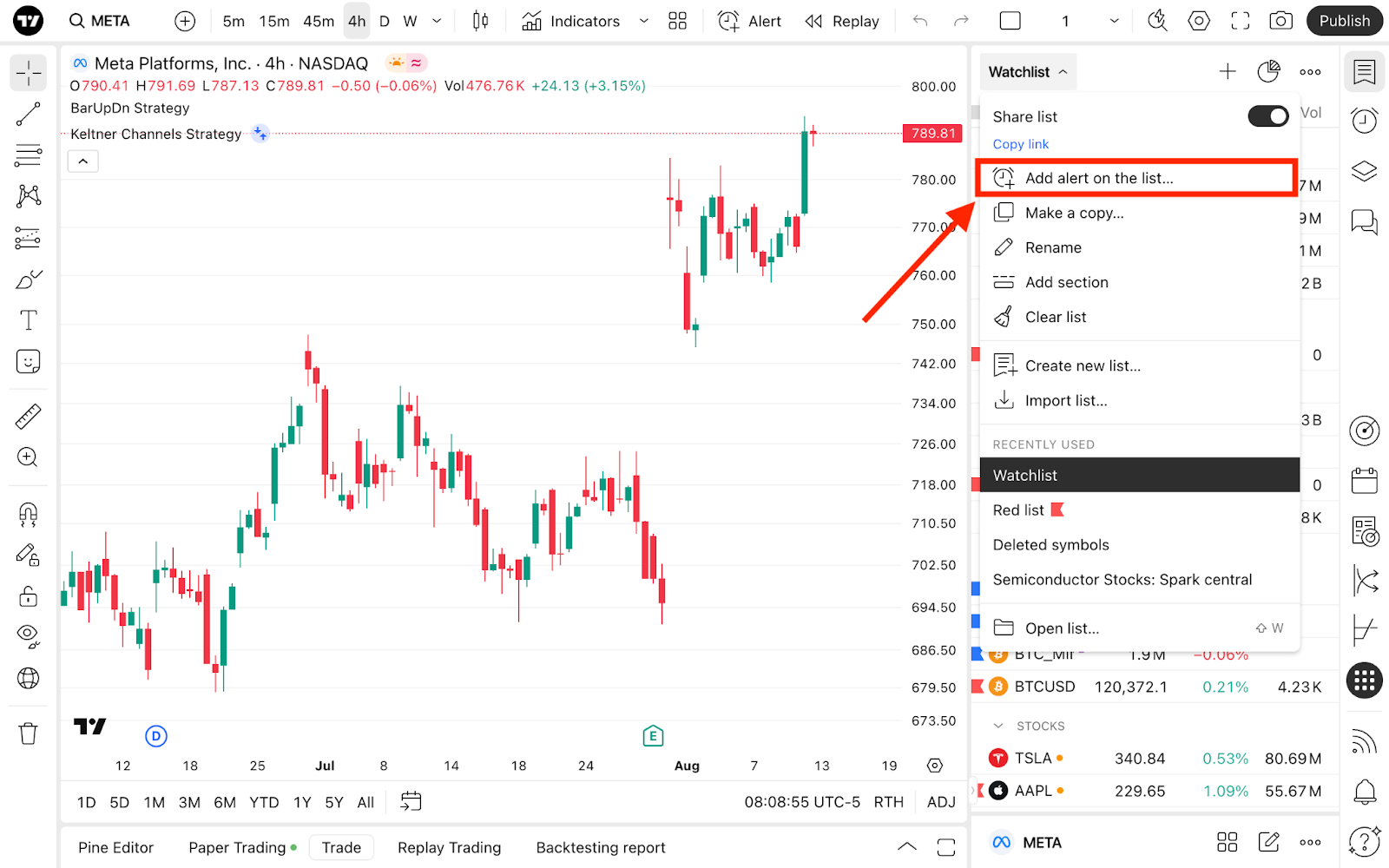Select the brush drawing tool
This screenshot has width=1389, height=868.
point(28,279)
